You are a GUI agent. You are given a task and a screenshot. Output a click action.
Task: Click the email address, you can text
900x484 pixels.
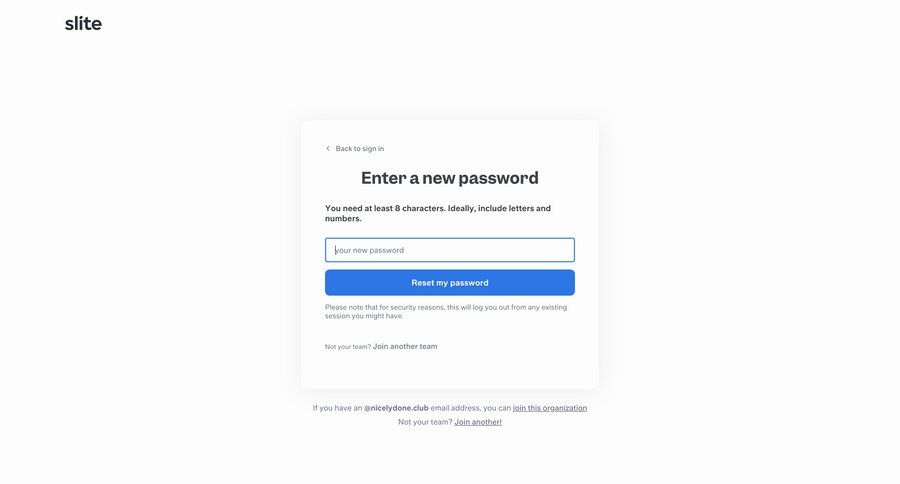tap(471, 408)
